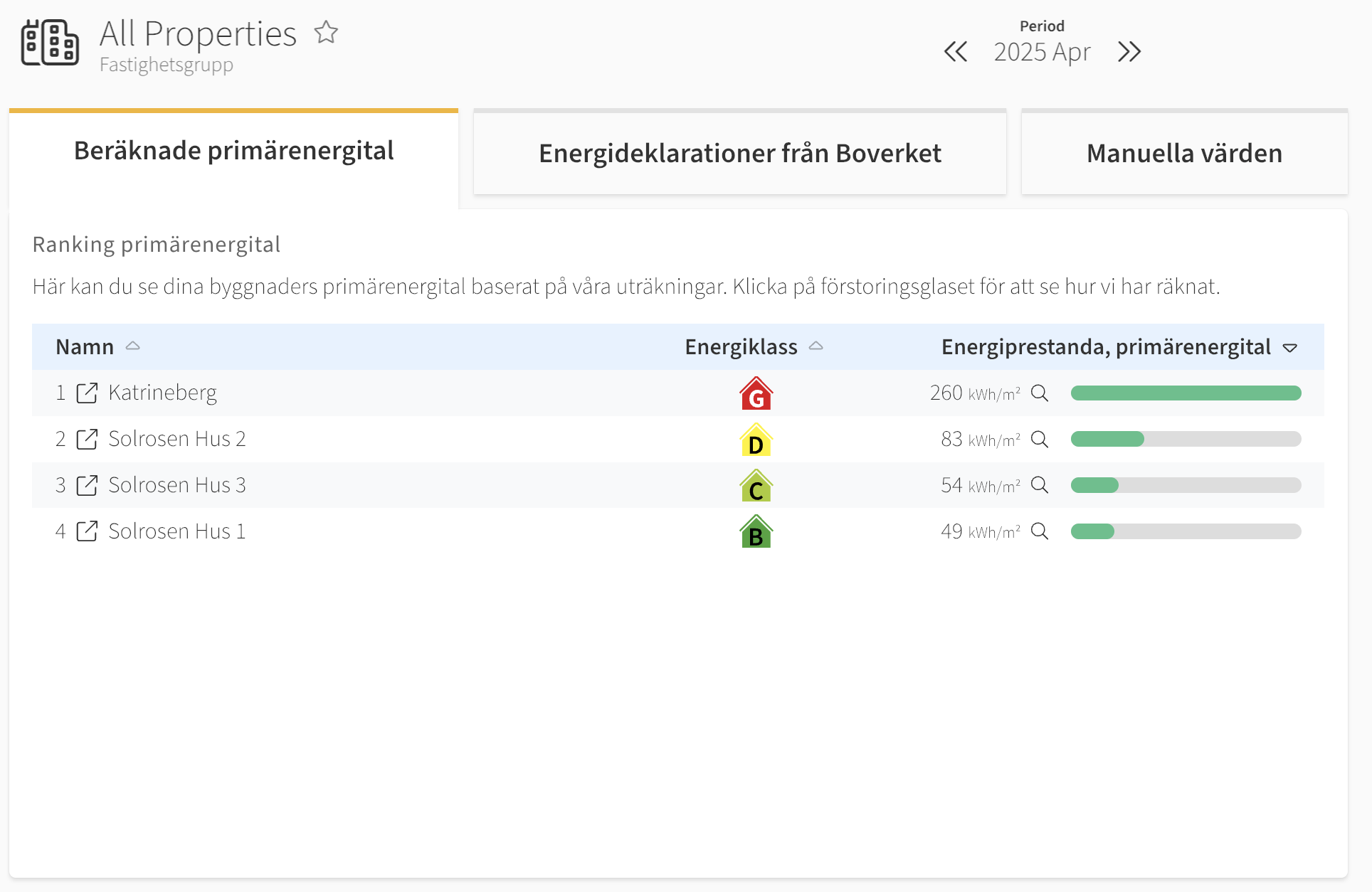Open the Manuella värden tab
1372x892 pixels.
(x=1184, y=152)
